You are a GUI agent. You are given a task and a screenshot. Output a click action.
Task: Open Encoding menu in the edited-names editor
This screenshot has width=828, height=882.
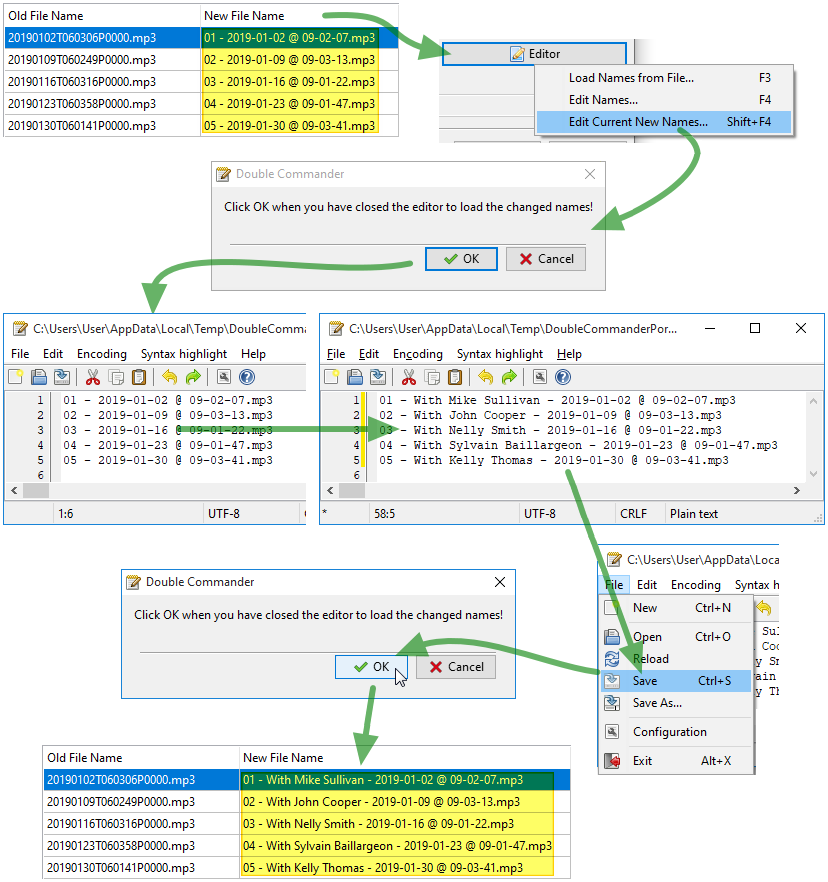[x=417, y=354]
